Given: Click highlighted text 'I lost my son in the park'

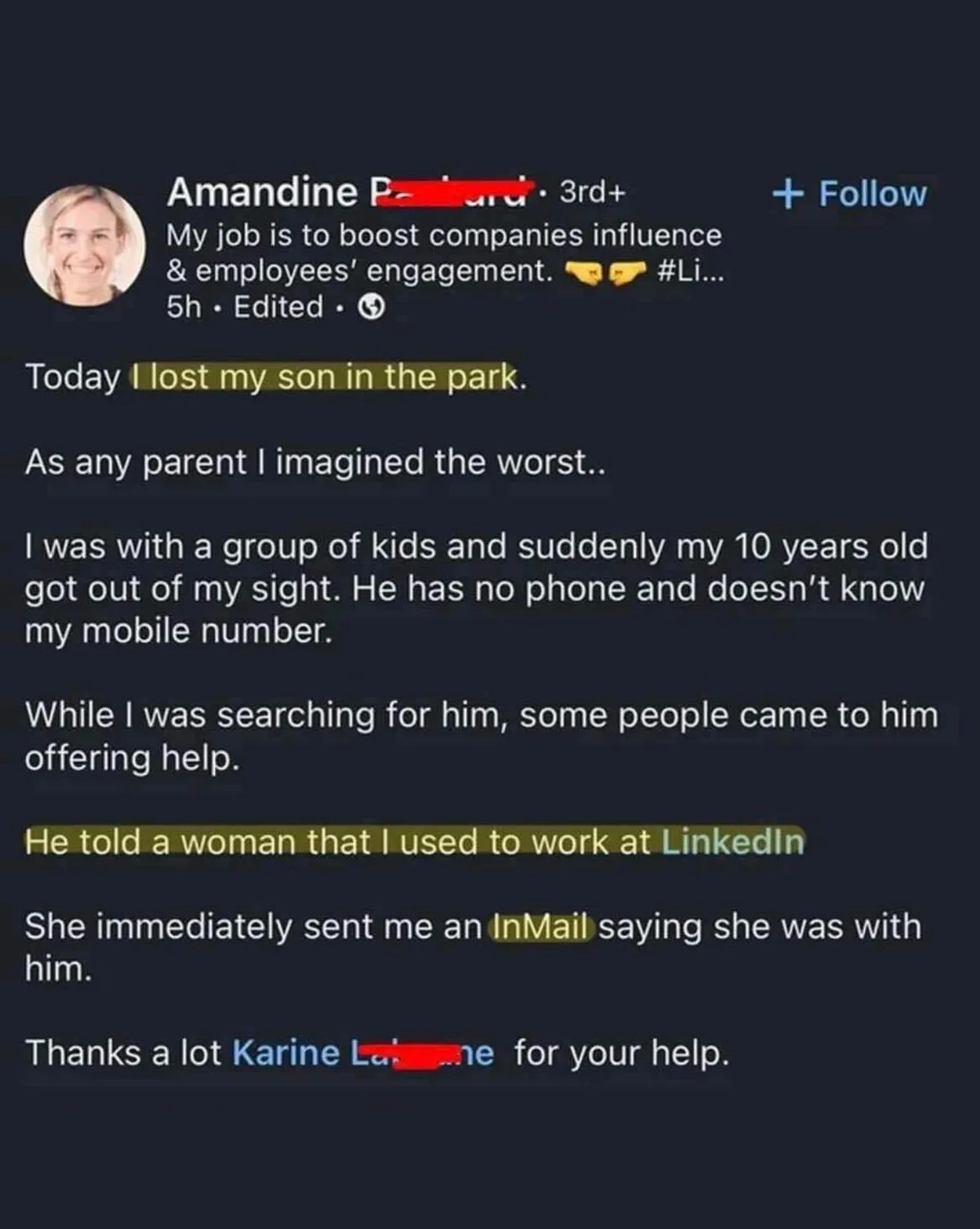Looking at the screenshot, I should point(325,377).
